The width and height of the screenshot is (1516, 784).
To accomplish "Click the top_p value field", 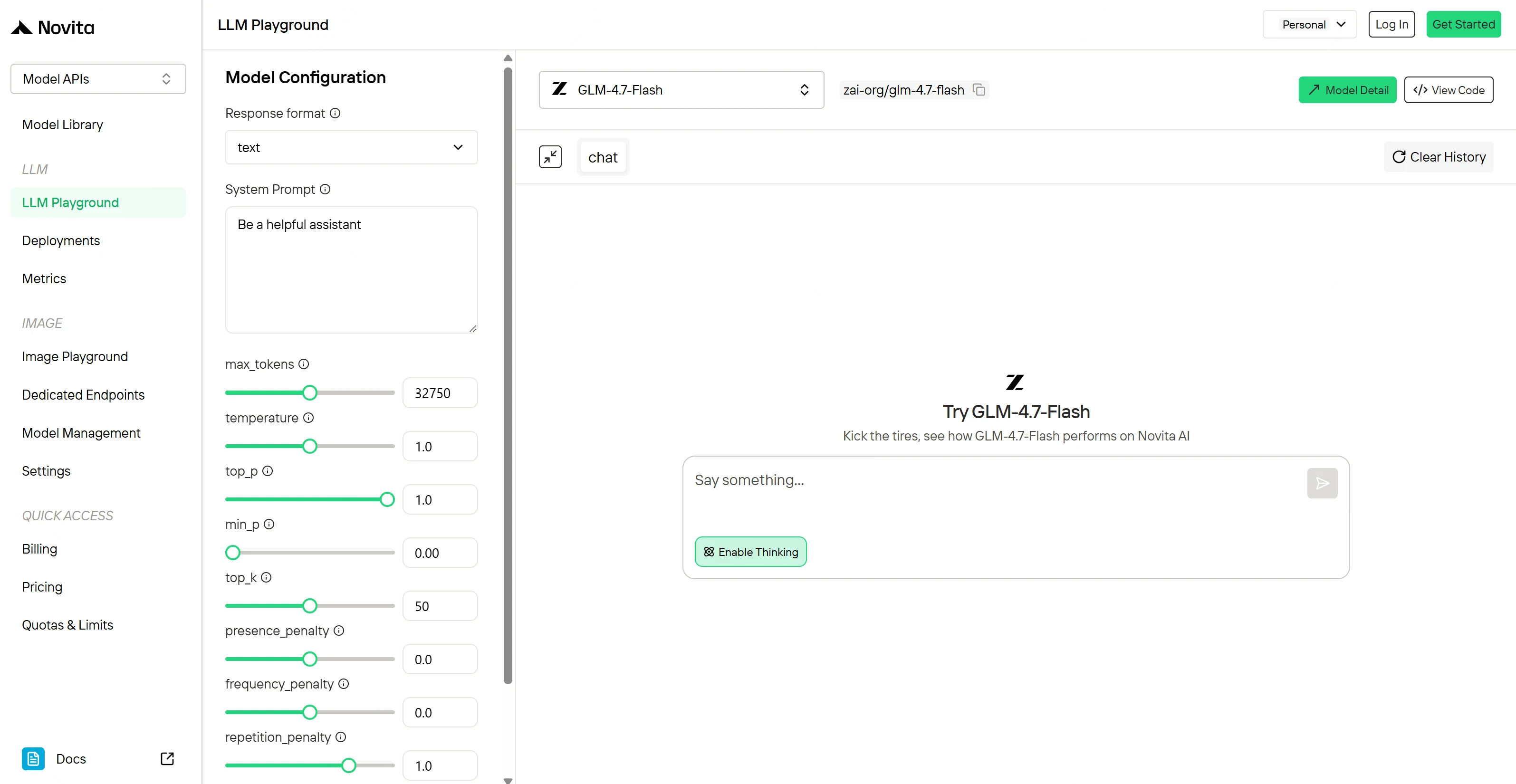I will [x=440, y=499].
